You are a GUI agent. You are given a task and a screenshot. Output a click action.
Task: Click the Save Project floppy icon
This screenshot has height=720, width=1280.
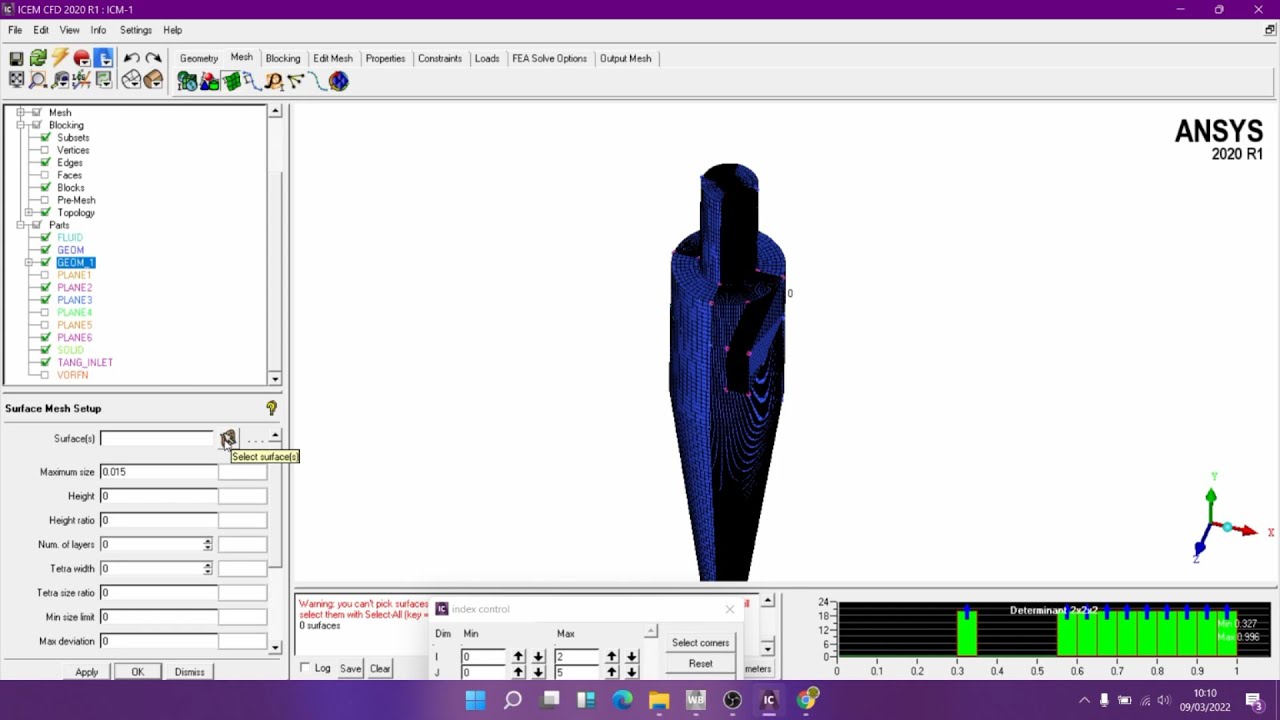click(x=16, y=59)
